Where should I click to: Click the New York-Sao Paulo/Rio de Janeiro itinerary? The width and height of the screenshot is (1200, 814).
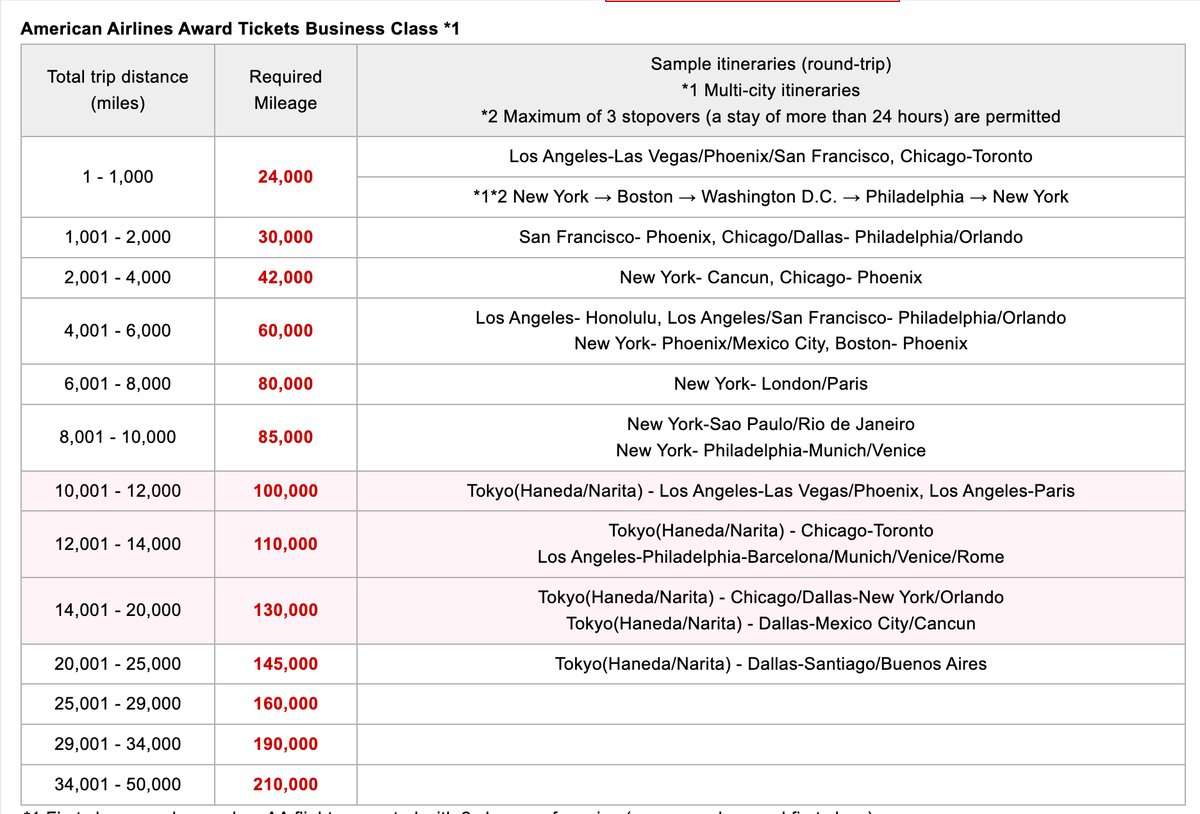point(770,424)
